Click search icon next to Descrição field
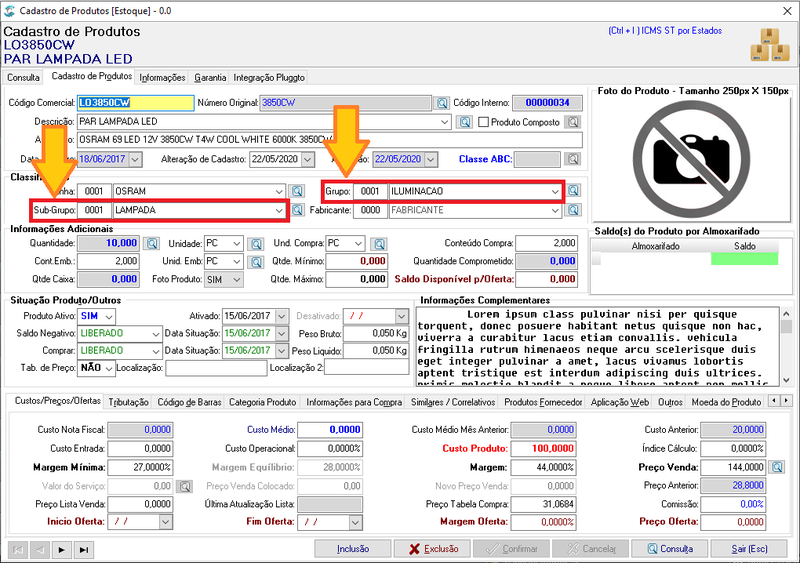The image size is (800, 563). [464, 123]
